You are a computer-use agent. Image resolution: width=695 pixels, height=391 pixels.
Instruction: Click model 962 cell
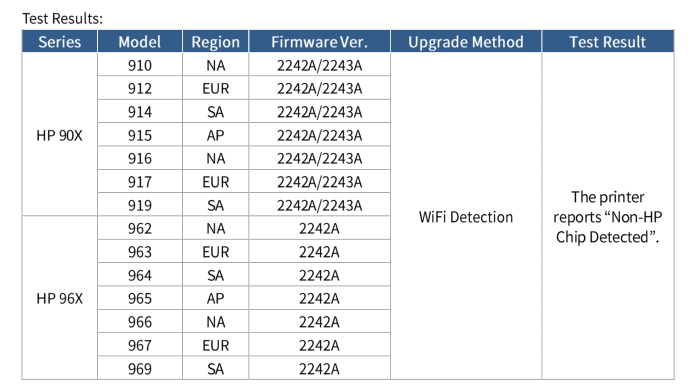point(140,228)
